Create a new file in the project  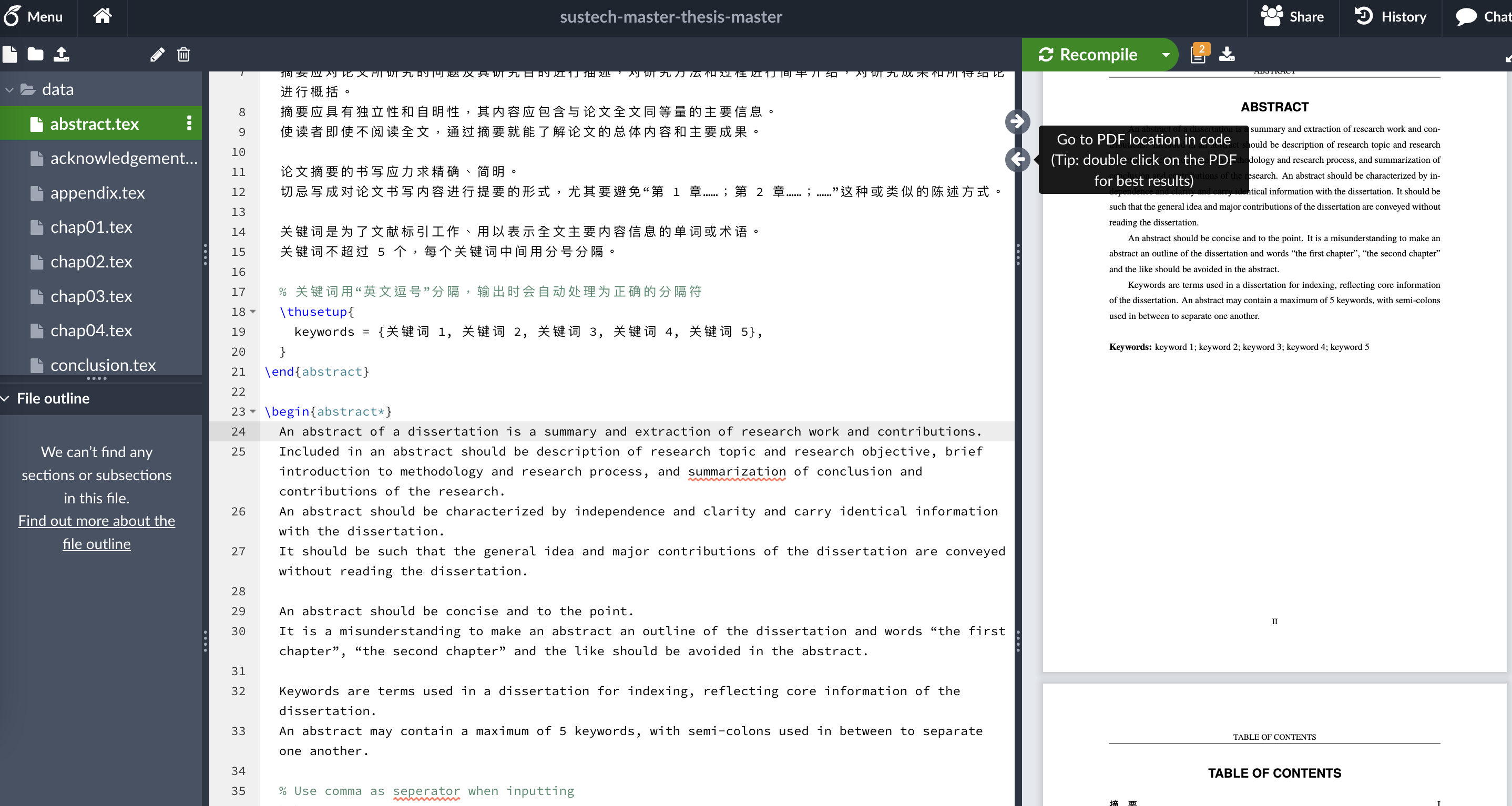(10, 54)
